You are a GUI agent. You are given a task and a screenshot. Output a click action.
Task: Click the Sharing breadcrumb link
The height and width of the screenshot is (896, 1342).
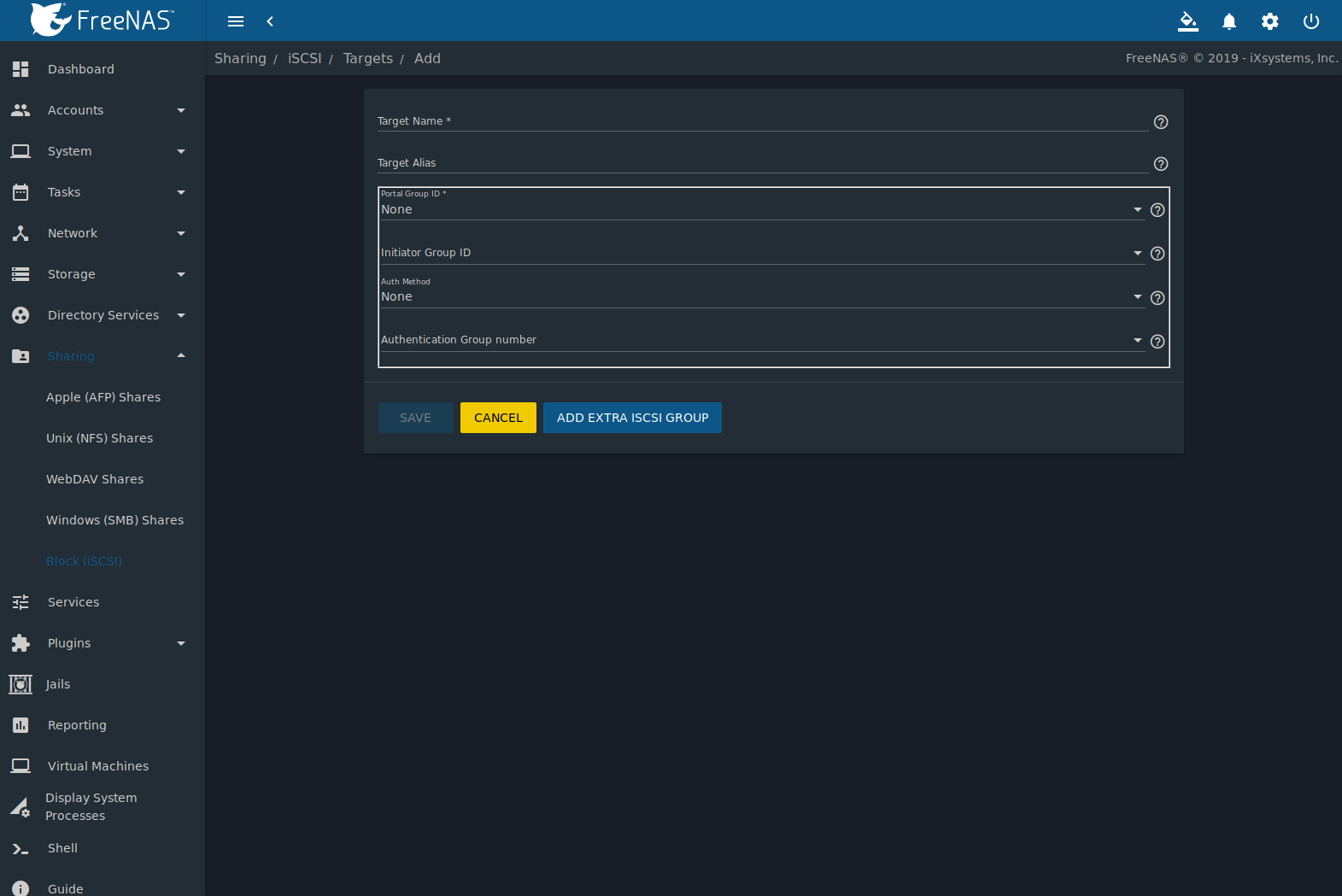[240, 58]
